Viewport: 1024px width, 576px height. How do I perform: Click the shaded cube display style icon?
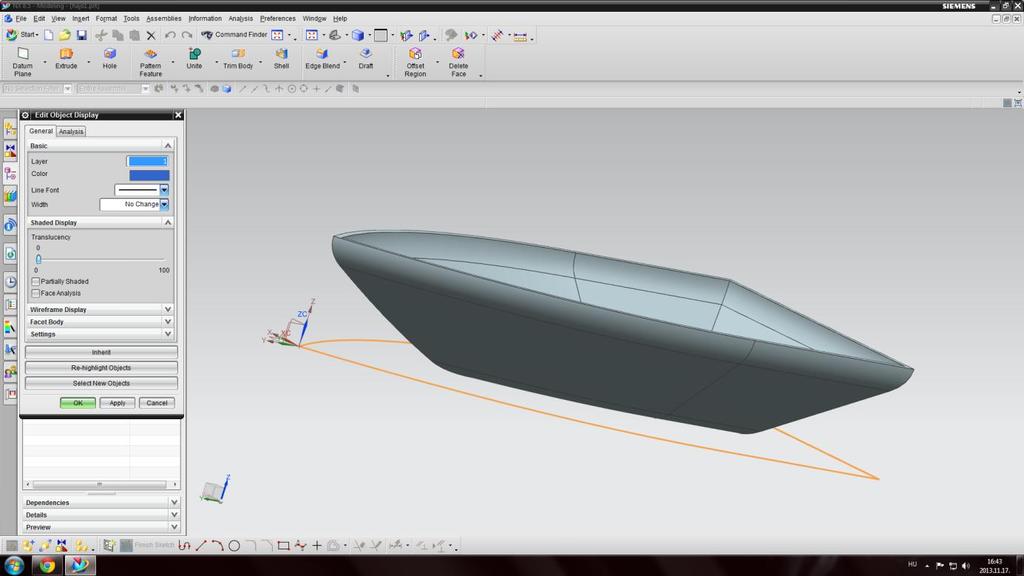click(358, 35)
